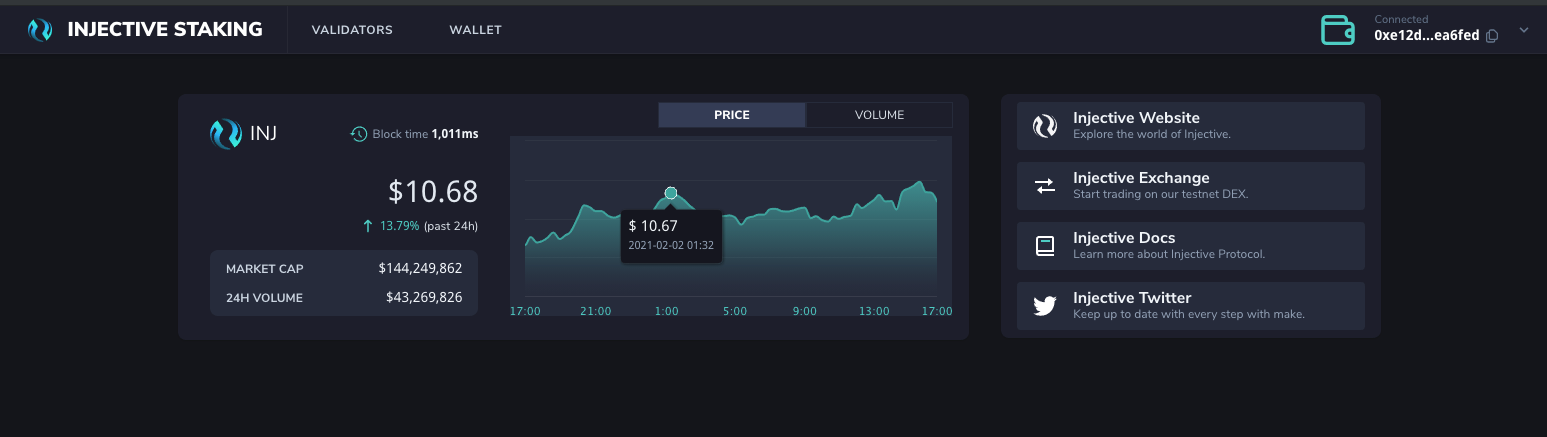The image size is (1547, 437).
Task: Click the Block time 1,011ms text
Action: (x=425, y=134)
